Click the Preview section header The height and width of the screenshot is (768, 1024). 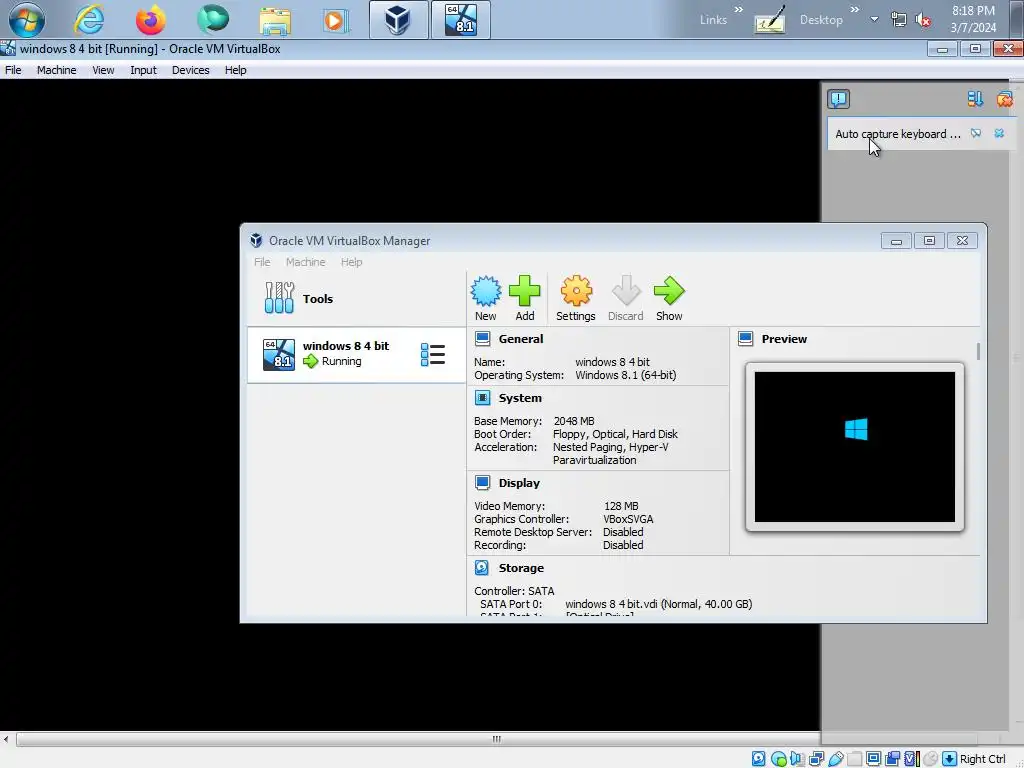click(784, 339)
